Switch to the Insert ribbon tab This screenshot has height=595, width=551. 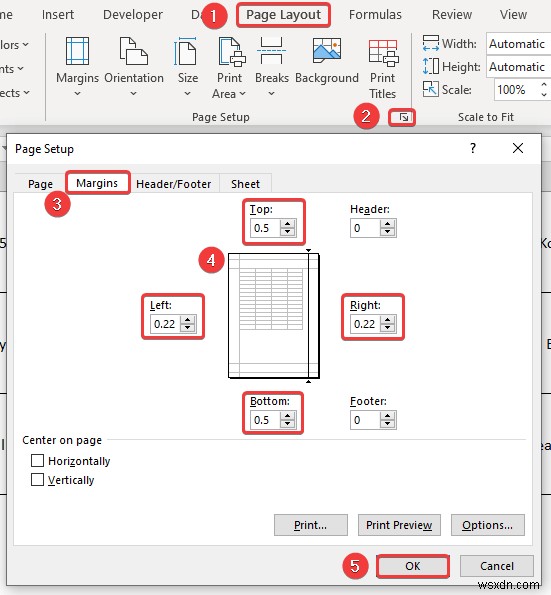(58, 15)
